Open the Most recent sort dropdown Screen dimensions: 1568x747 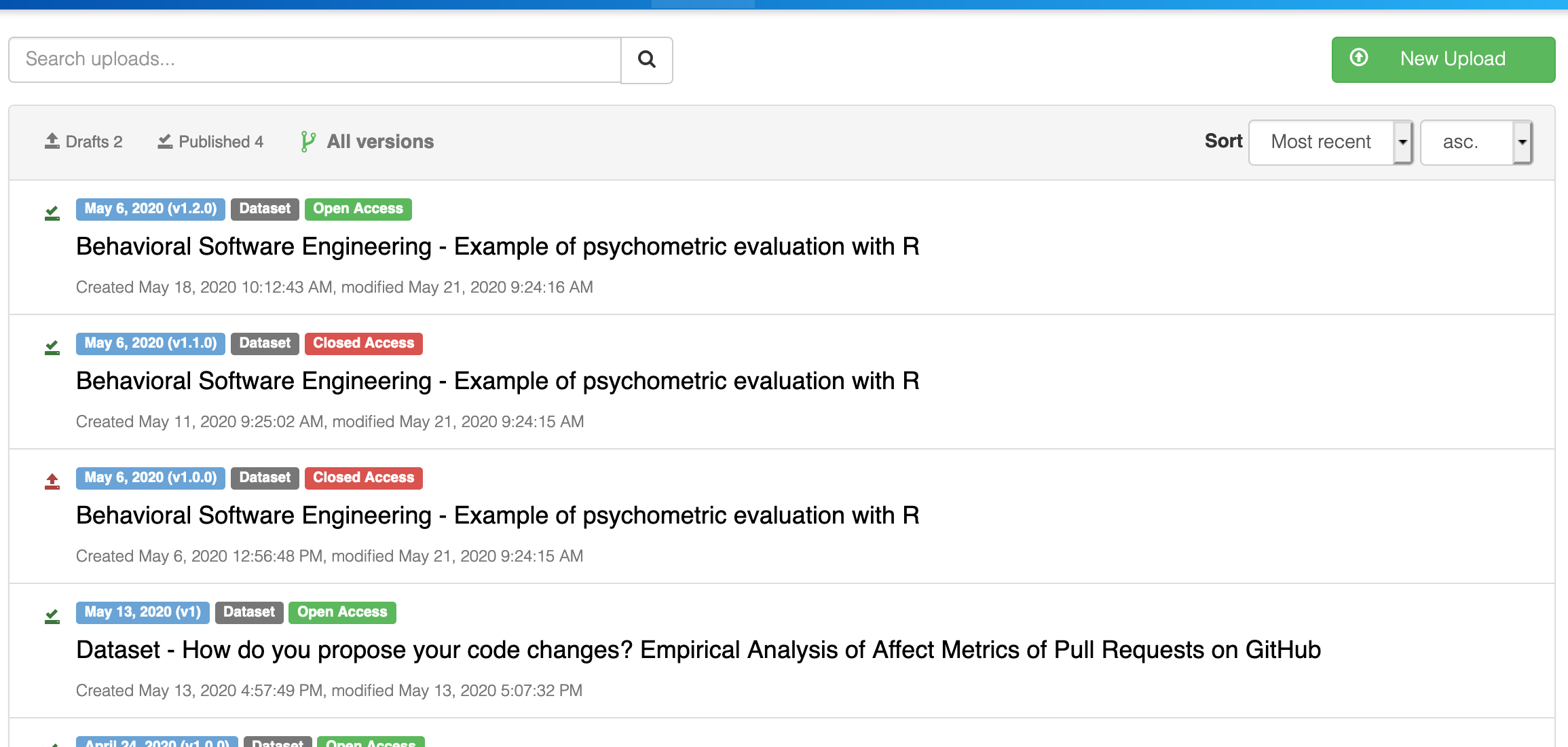pyautogui.click(x=1330, y=142)
